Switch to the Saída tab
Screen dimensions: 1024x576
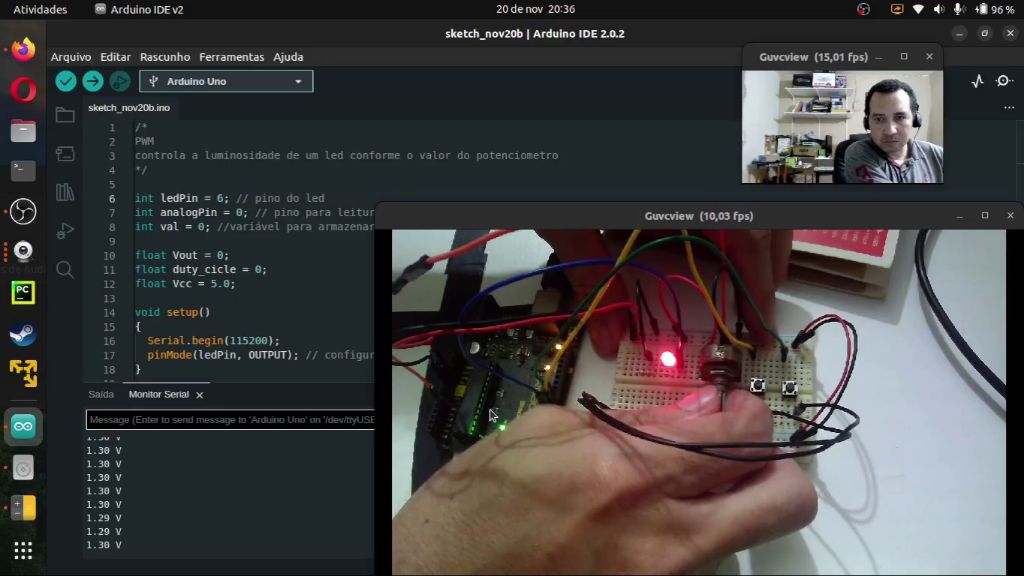pos(100,394)
